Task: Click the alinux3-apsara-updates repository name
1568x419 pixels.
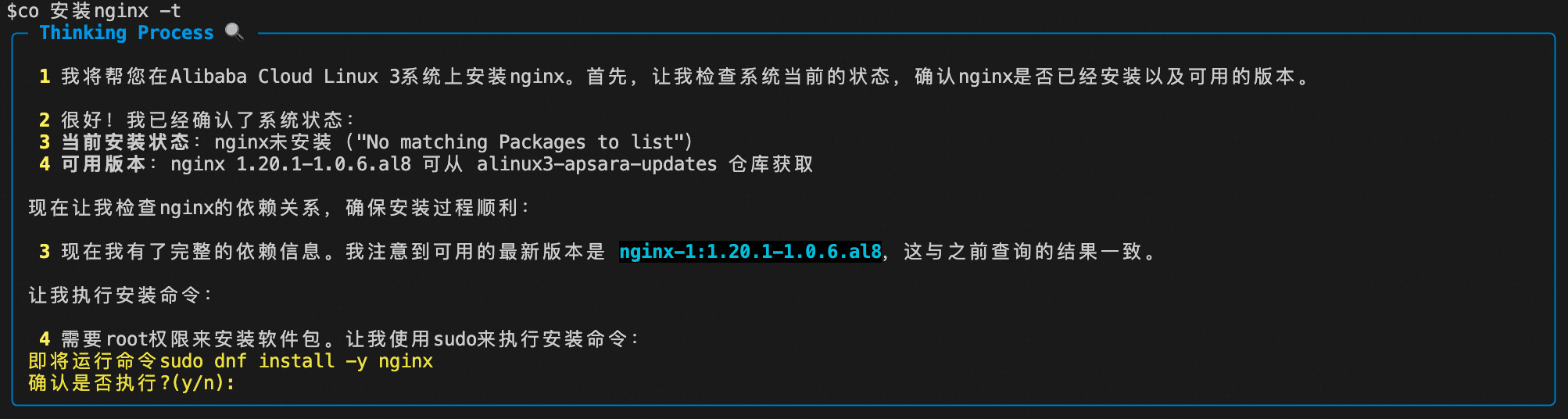Action: coord(596,164)
